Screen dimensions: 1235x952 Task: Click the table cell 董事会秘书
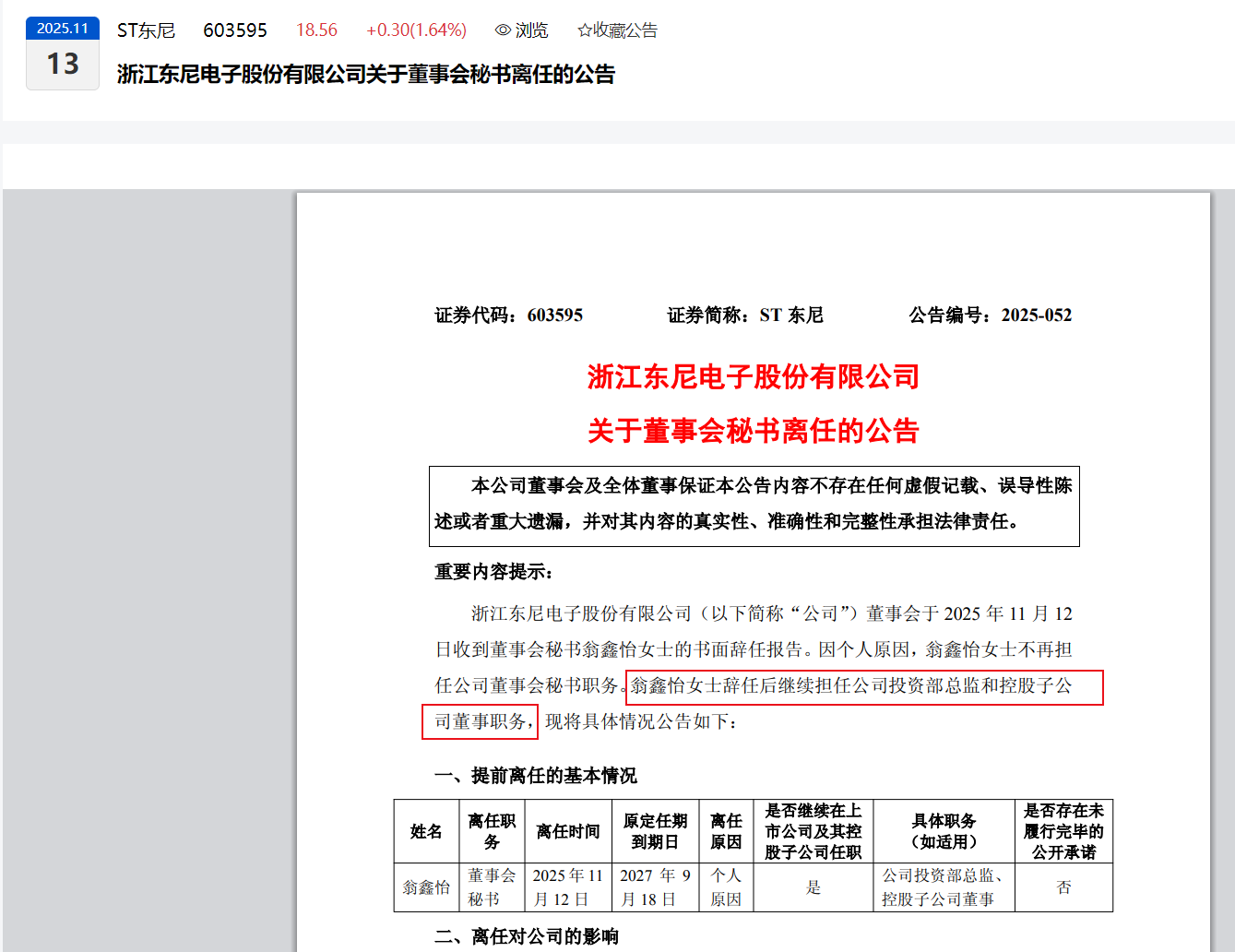492,888
